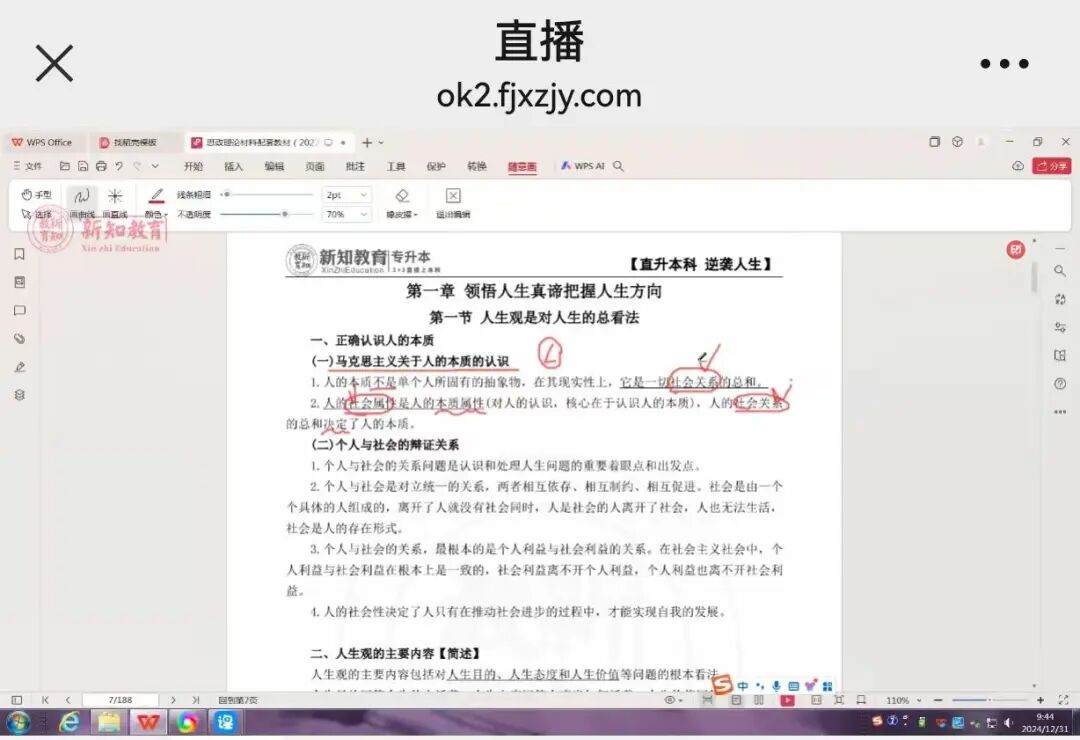
Task: Click the 回到第7页 button at bottom
Action: tap(237, 699)
